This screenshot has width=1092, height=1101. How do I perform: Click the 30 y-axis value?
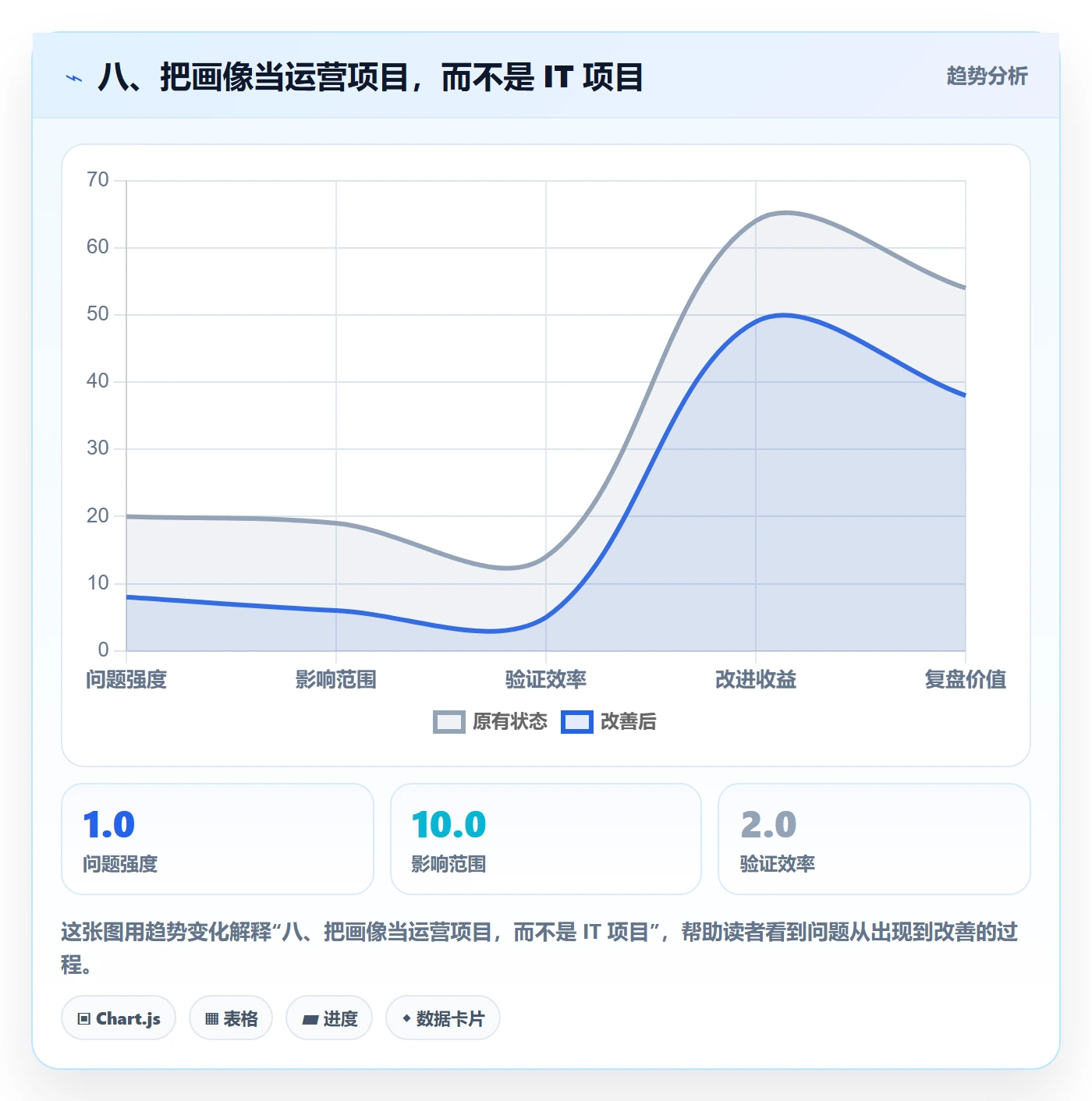tap(97, 448)
